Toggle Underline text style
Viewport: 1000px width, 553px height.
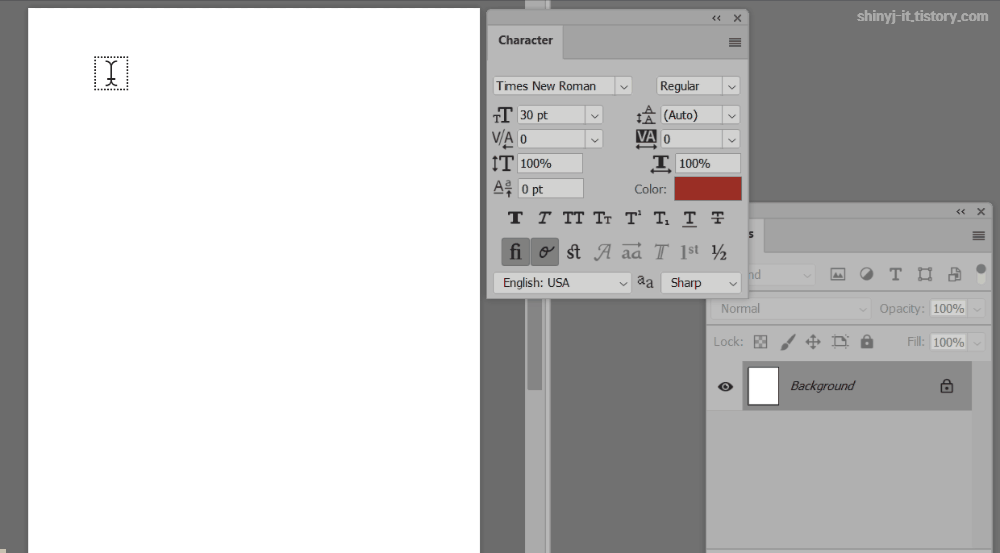689,218
